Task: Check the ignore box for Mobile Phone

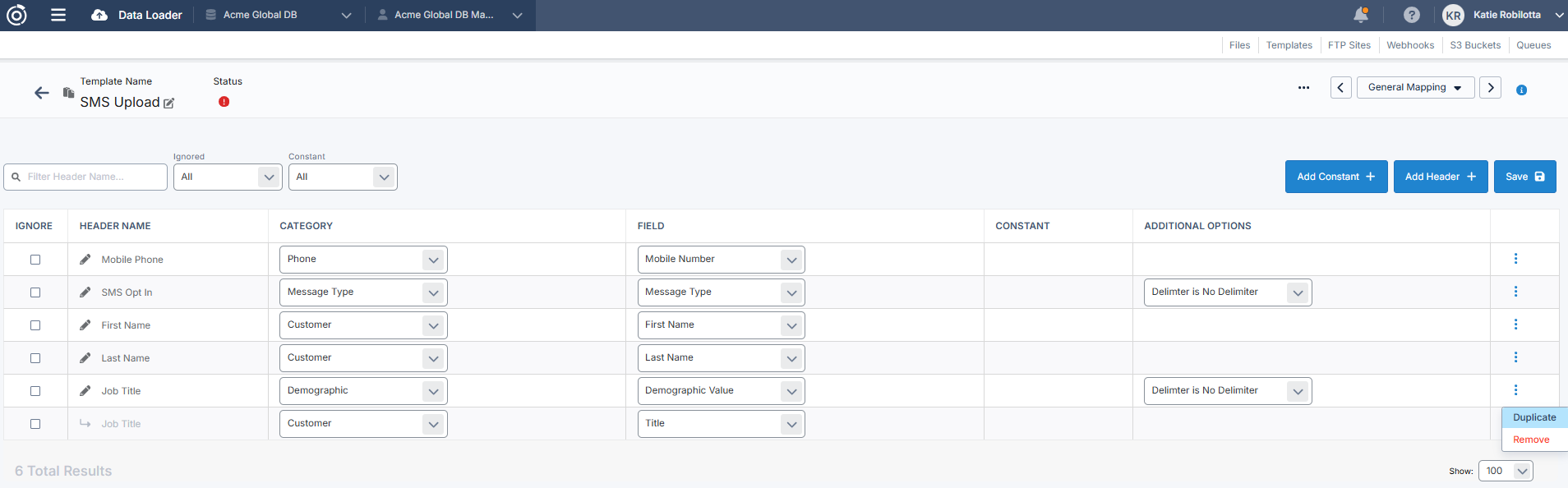Action: tap(35, 260)
